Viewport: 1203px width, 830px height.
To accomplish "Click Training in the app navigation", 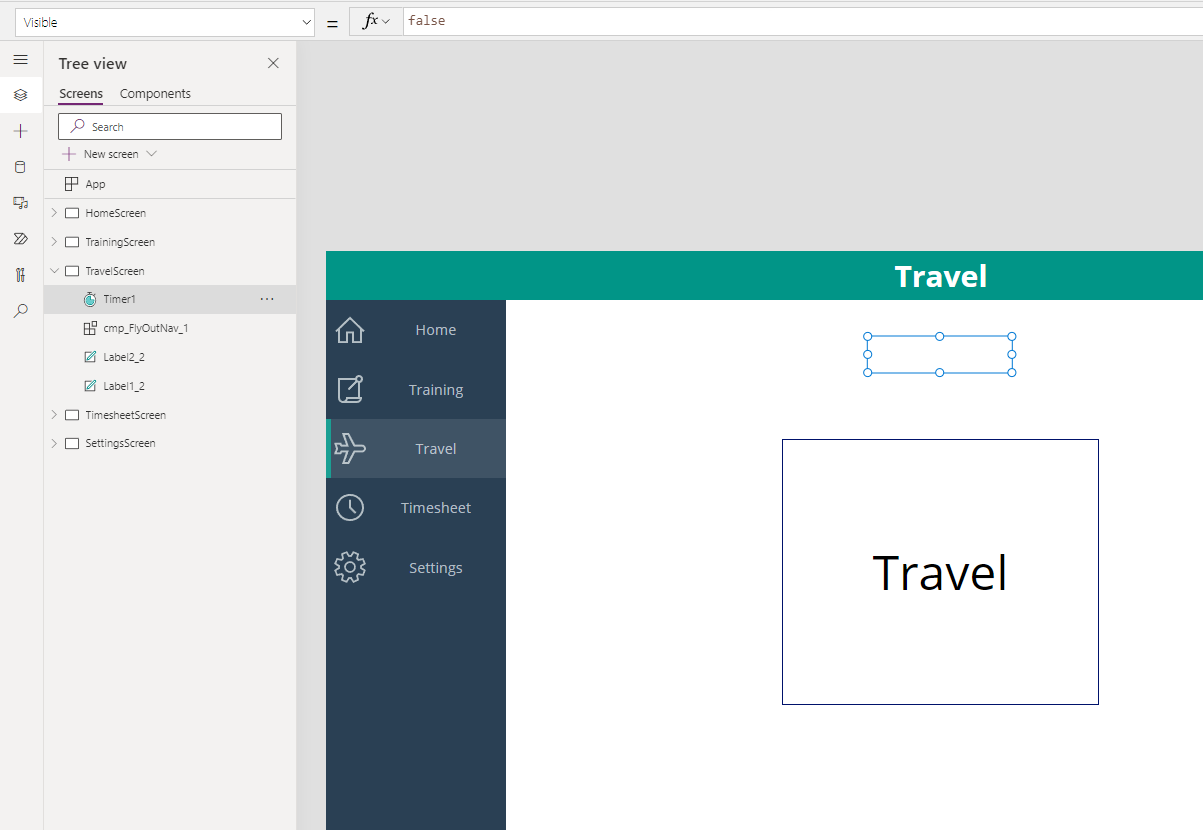I will point(436,390).
